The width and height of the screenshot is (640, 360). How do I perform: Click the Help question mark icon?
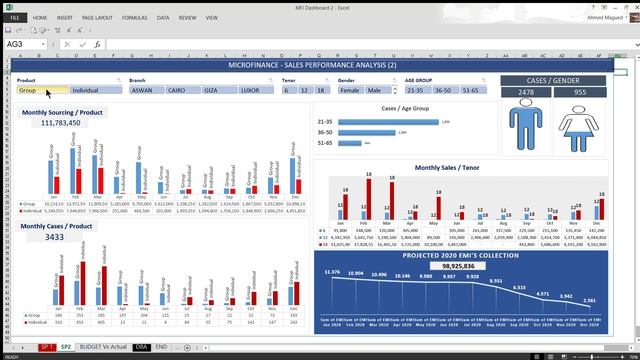click(x=593, y=7)
